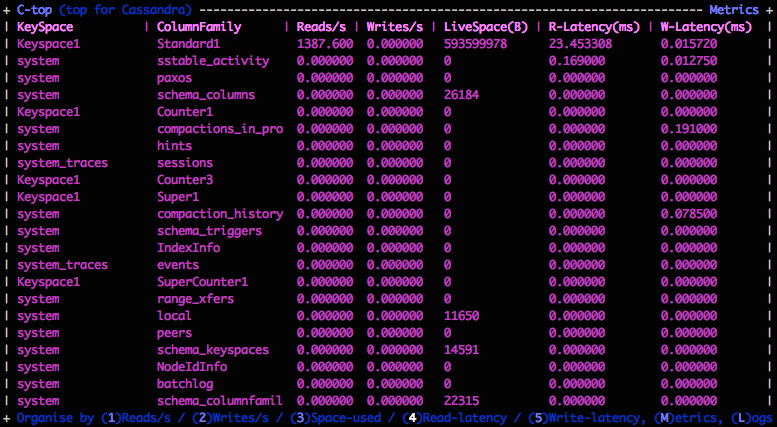The width and height of the screenshot is (777, 427).
Task: Select the IndexInfo column family
Action: point(188,248)
